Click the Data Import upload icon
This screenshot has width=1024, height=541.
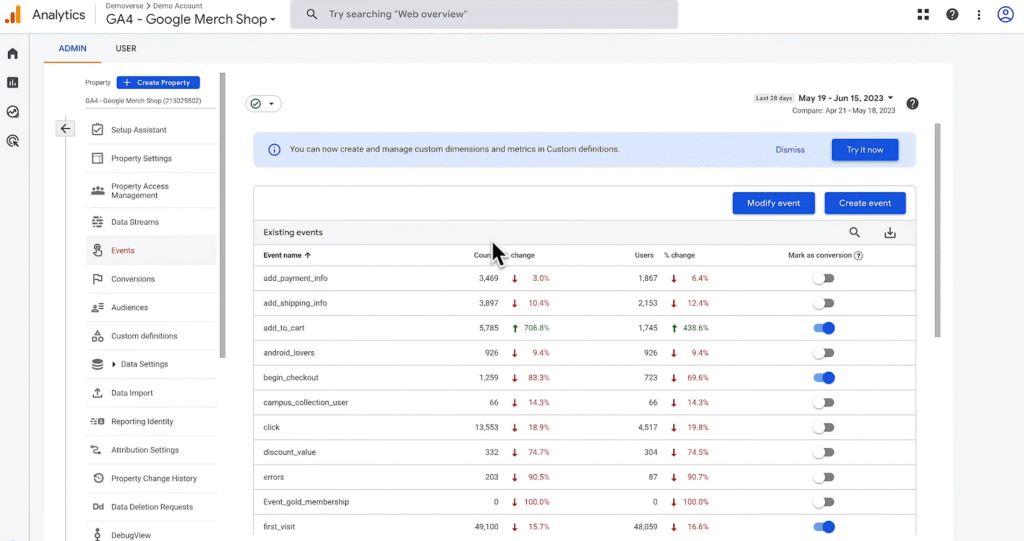(97, 393)
